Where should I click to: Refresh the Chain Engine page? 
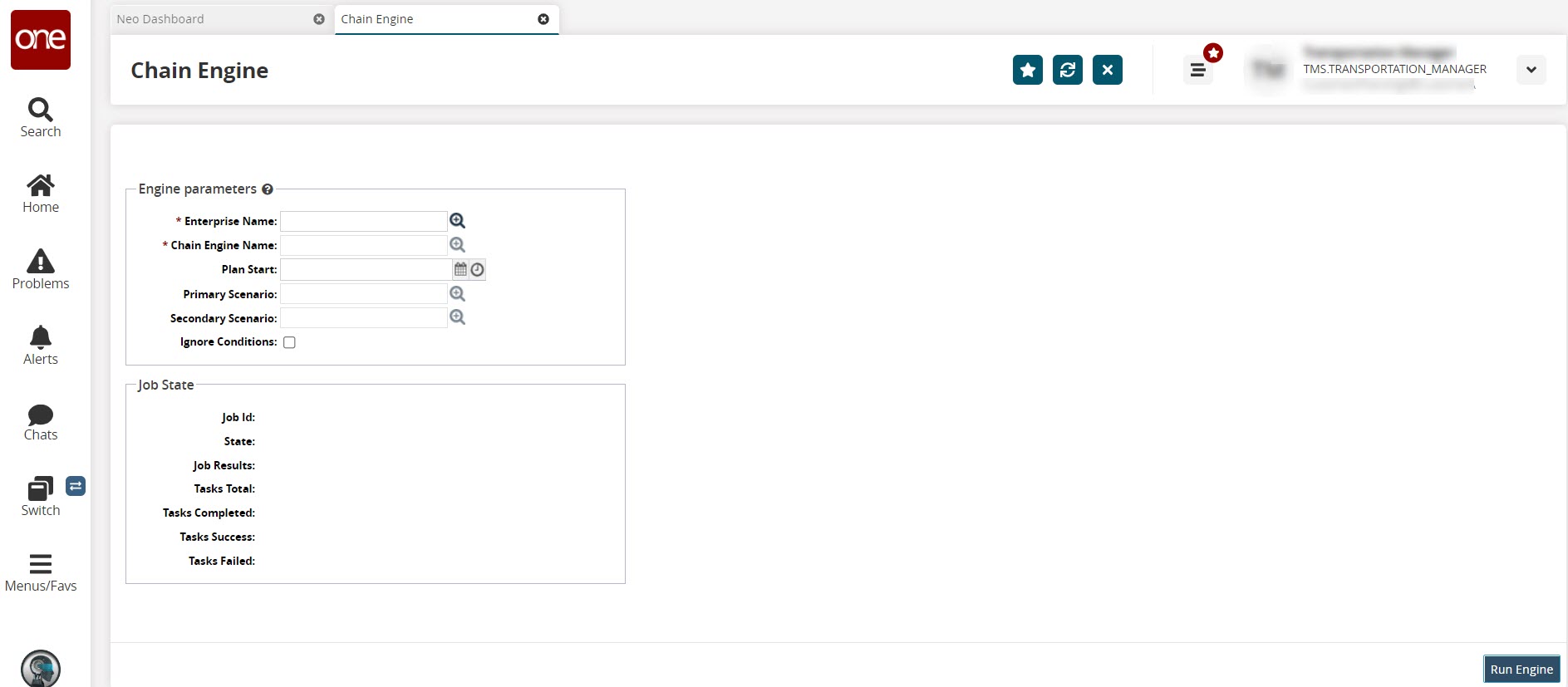[x=1068, y=70]
